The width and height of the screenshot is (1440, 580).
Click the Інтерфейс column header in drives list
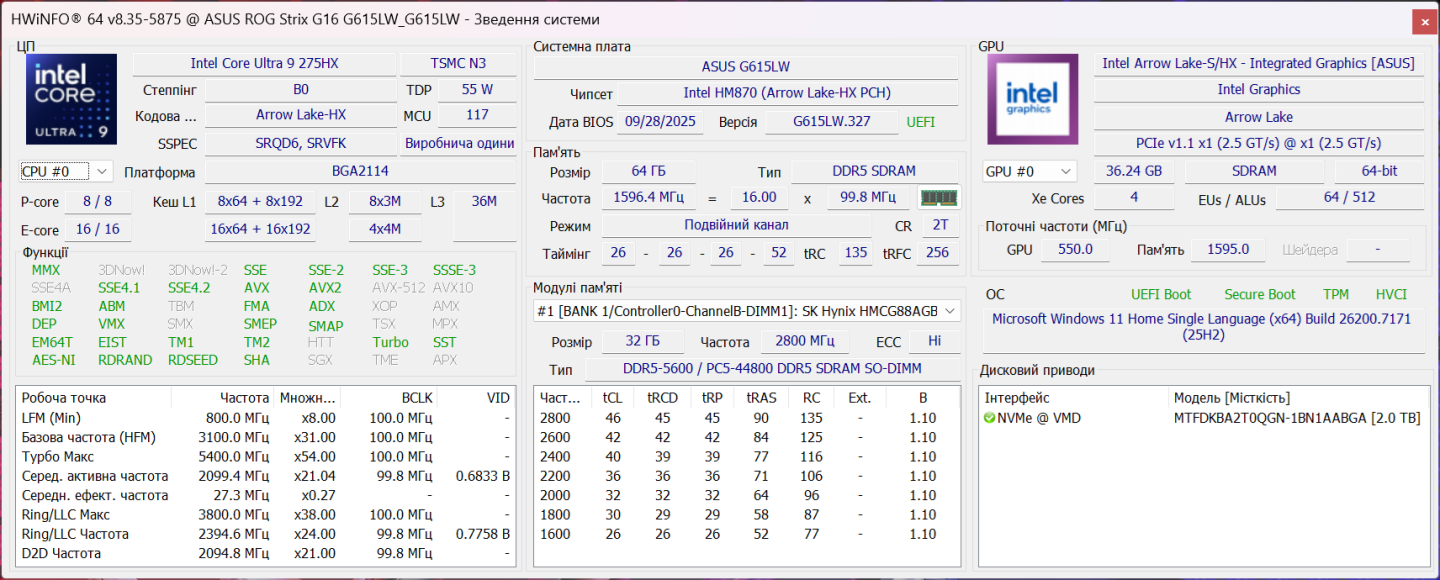click(1017, 398)
